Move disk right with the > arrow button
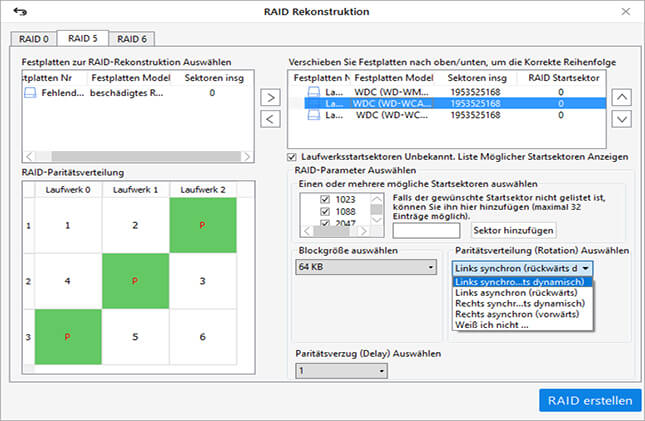This screenshot has height=421, width=645. click(270, 98)
